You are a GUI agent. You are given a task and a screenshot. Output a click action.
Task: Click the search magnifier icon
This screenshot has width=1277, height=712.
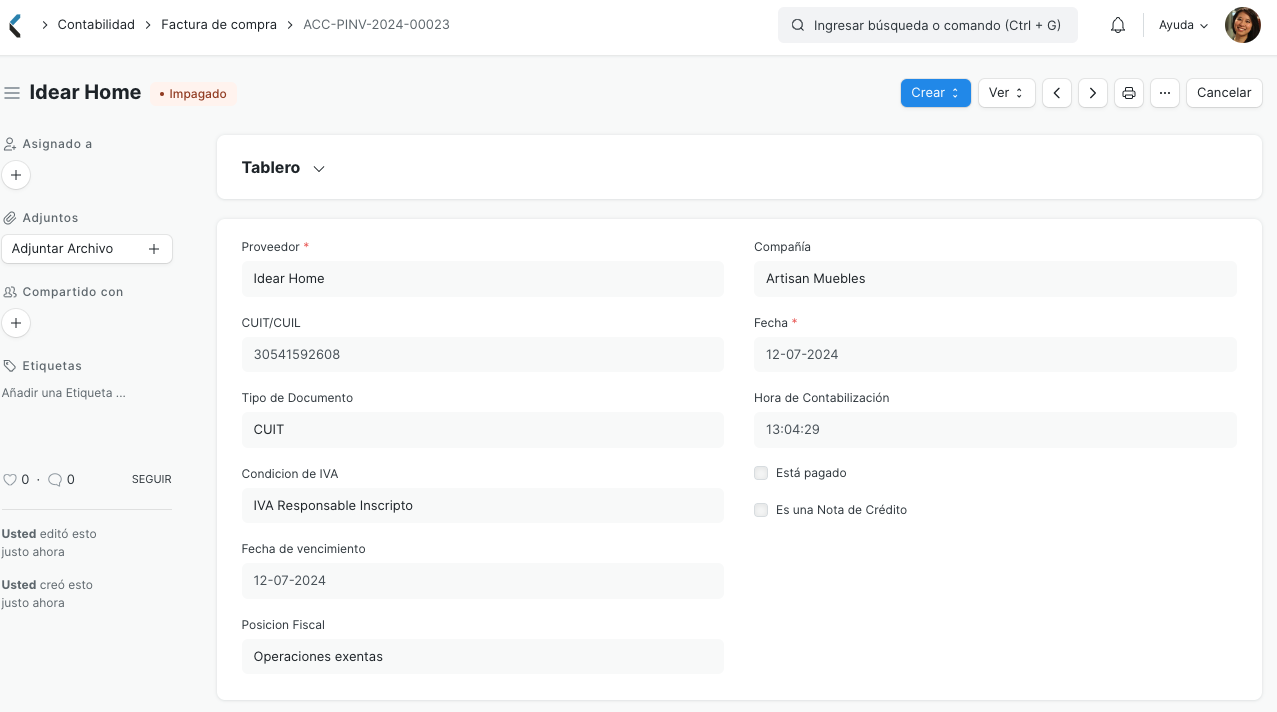798,25
